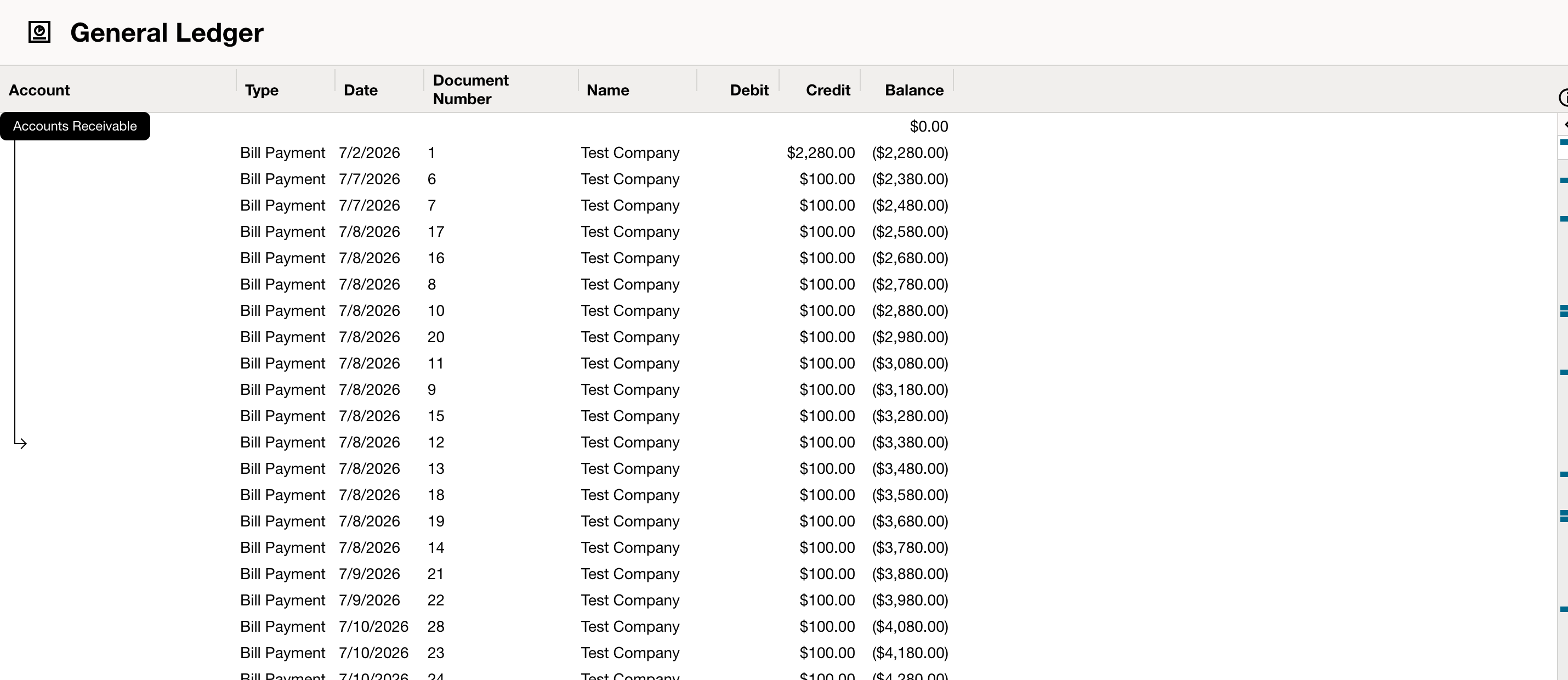Select balance ($4,180.00)
Viewport: 1568px width, 680px height.
pyautogui.click(x=910, y=653)
